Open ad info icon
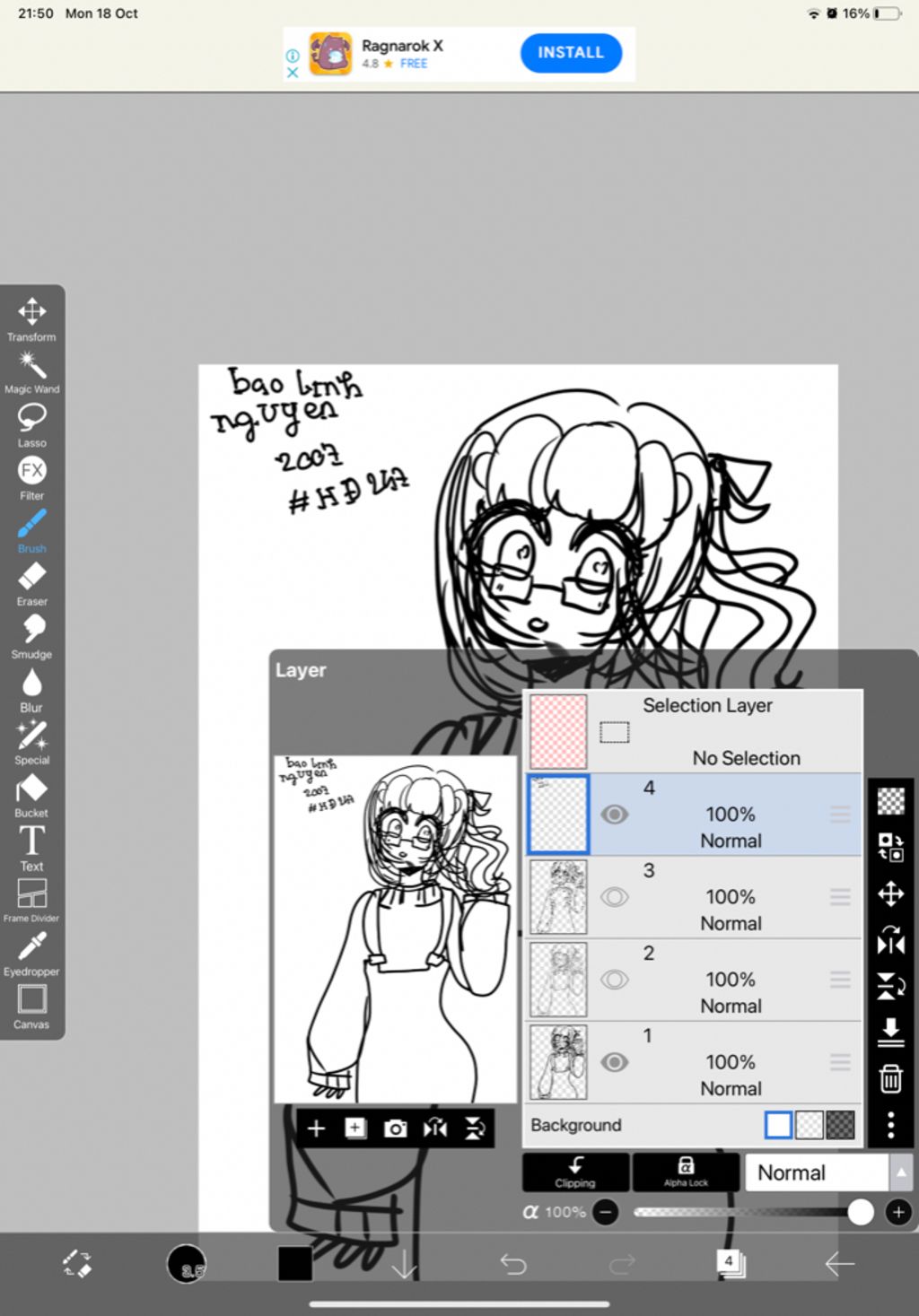 click(292, 55)
